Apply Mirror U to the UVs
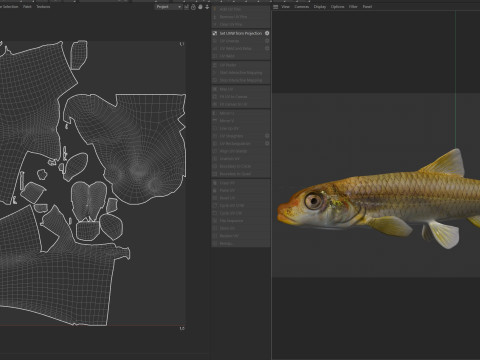This screenshot has height=360, width=480. pyautogui.click(x=241, y=113)
